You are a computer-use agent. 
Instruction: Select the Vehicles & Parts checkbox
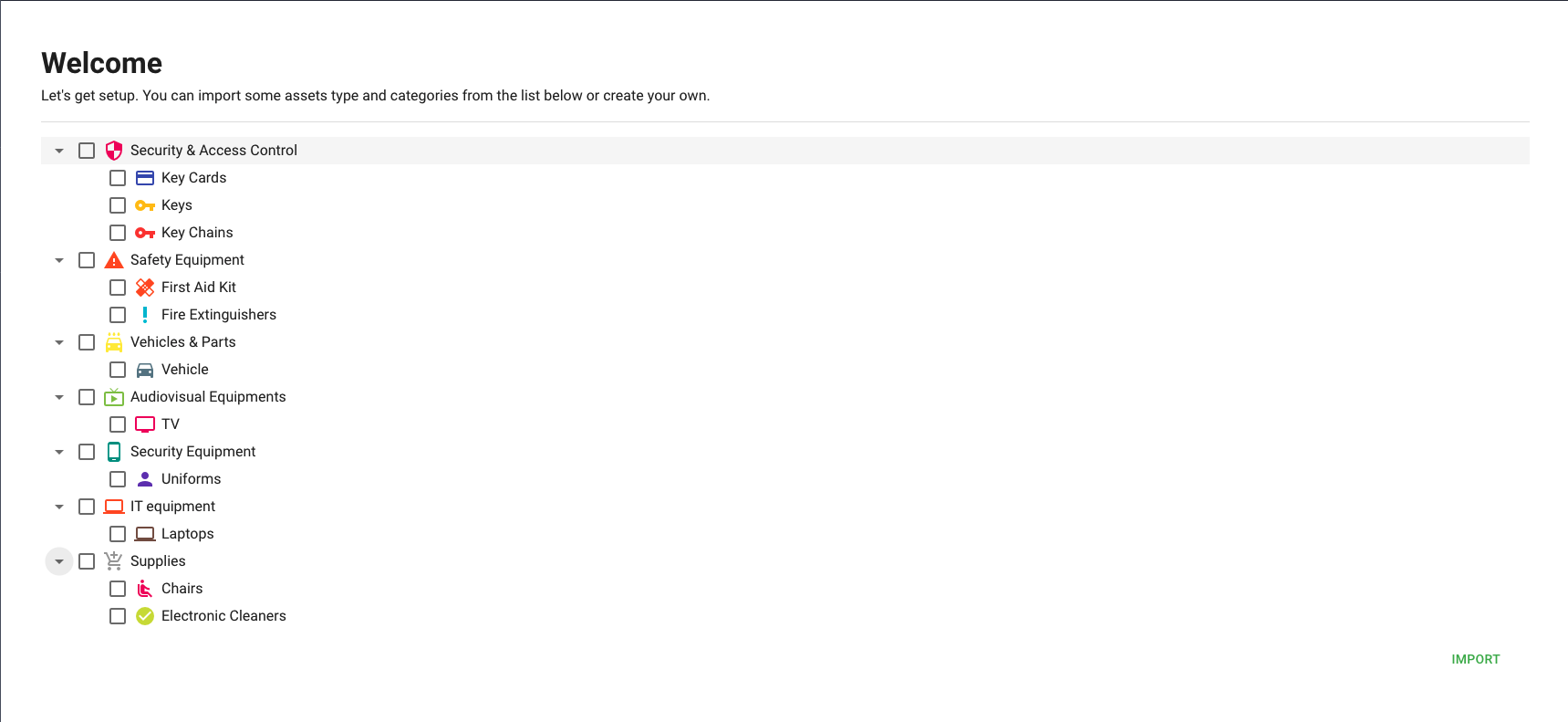tap(87, 342)
